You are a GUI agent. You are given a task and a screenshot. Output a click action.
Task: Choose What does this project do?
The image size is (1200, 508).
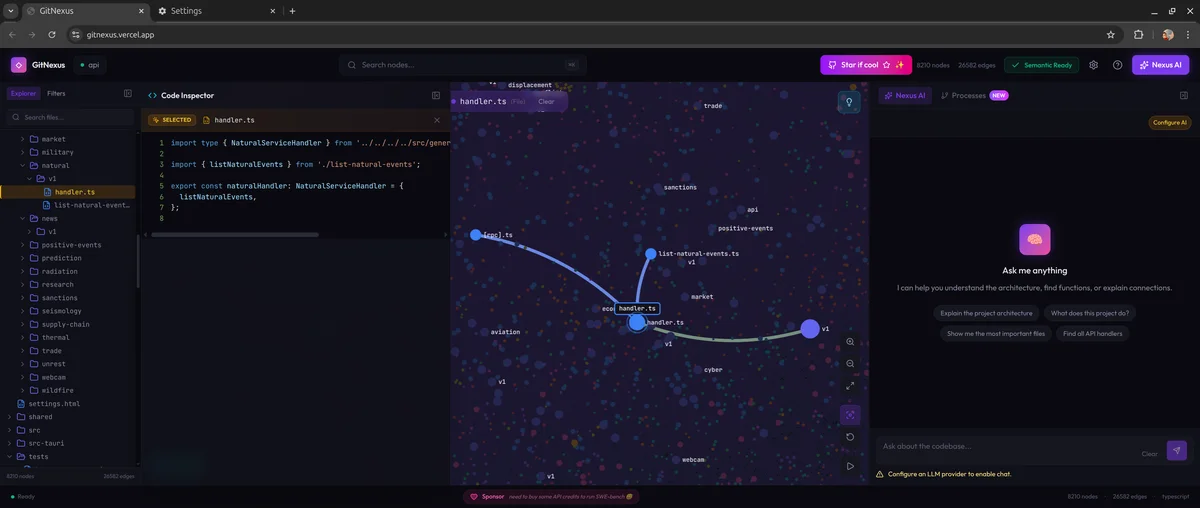point(1090,313)
